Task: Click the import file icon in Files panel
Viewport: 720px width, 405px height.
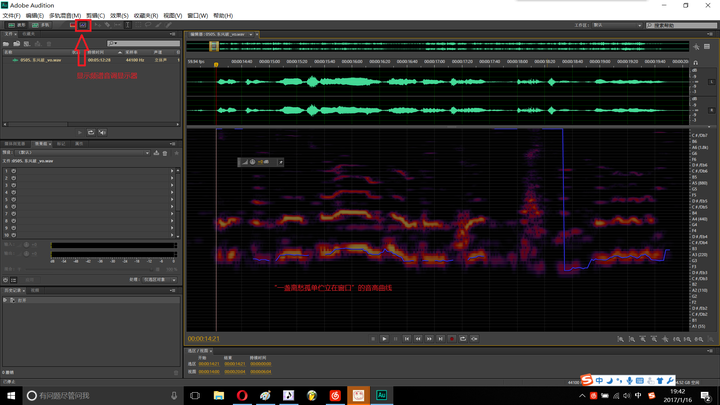Action: [17, 44]
